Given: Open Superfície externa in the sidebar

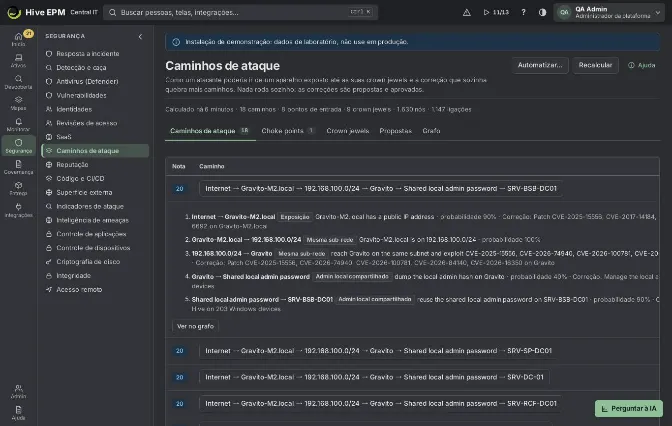Looking at the screenshot, I should pos(95,192).
